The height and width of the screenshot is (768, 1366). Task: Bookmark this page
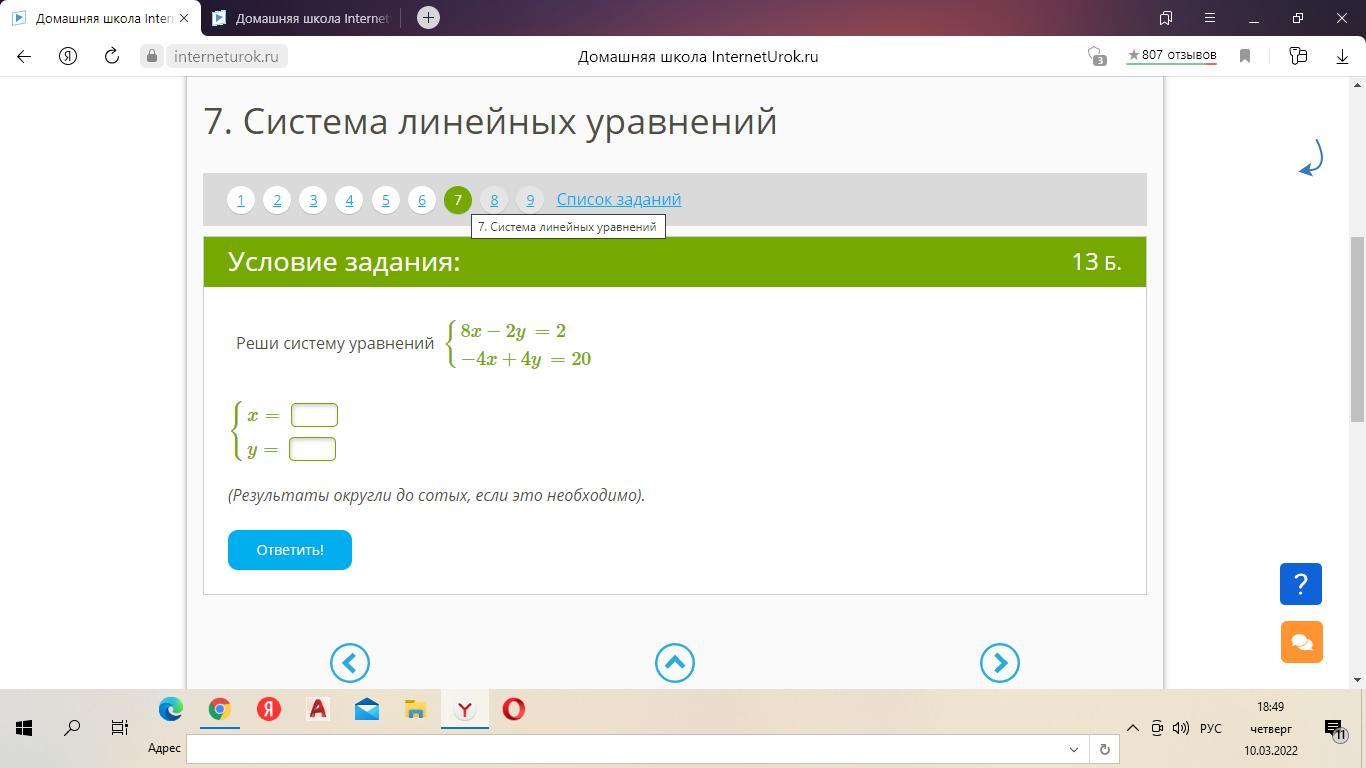coord(1245,56)
